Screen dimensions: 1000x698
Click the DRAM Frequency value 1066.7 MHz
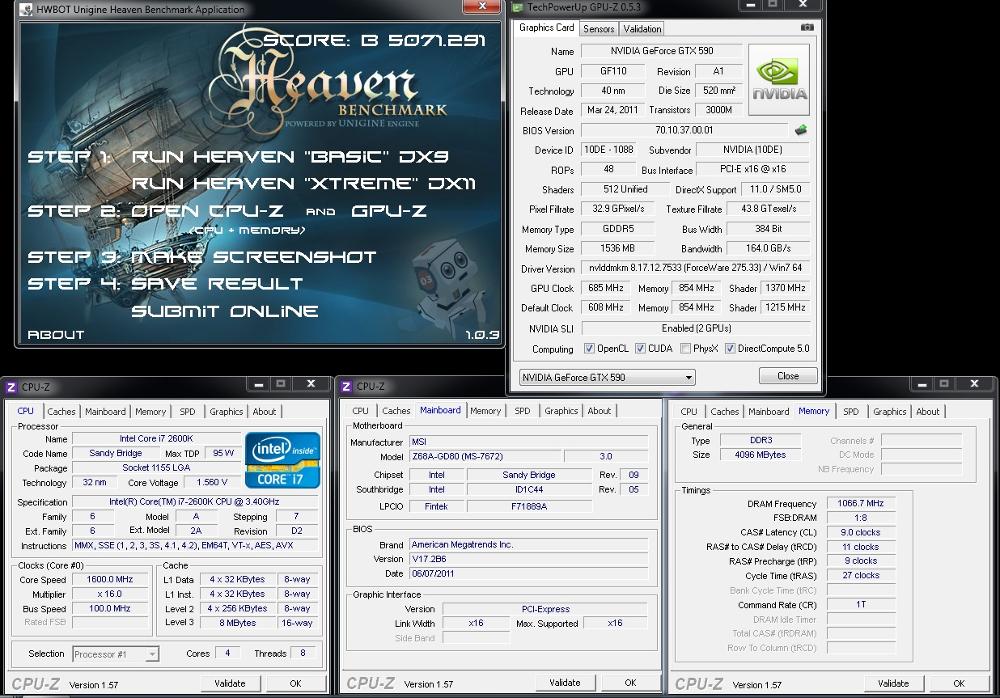point(860,503)
